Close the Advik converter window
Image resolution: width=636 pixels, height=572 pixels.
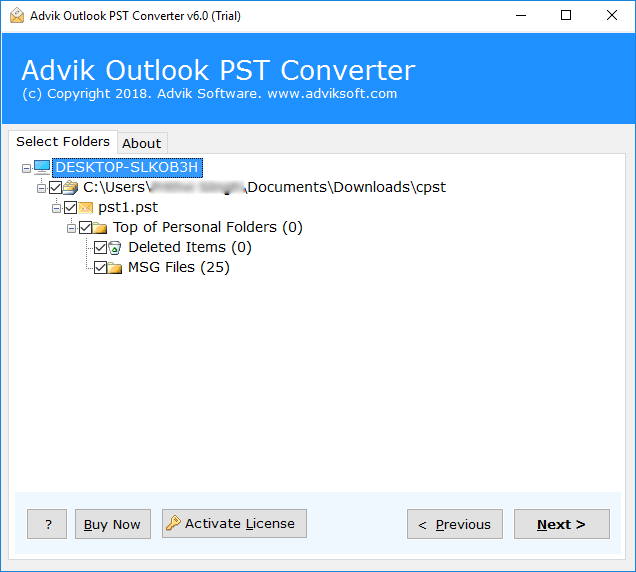click(x=612, y=15)
